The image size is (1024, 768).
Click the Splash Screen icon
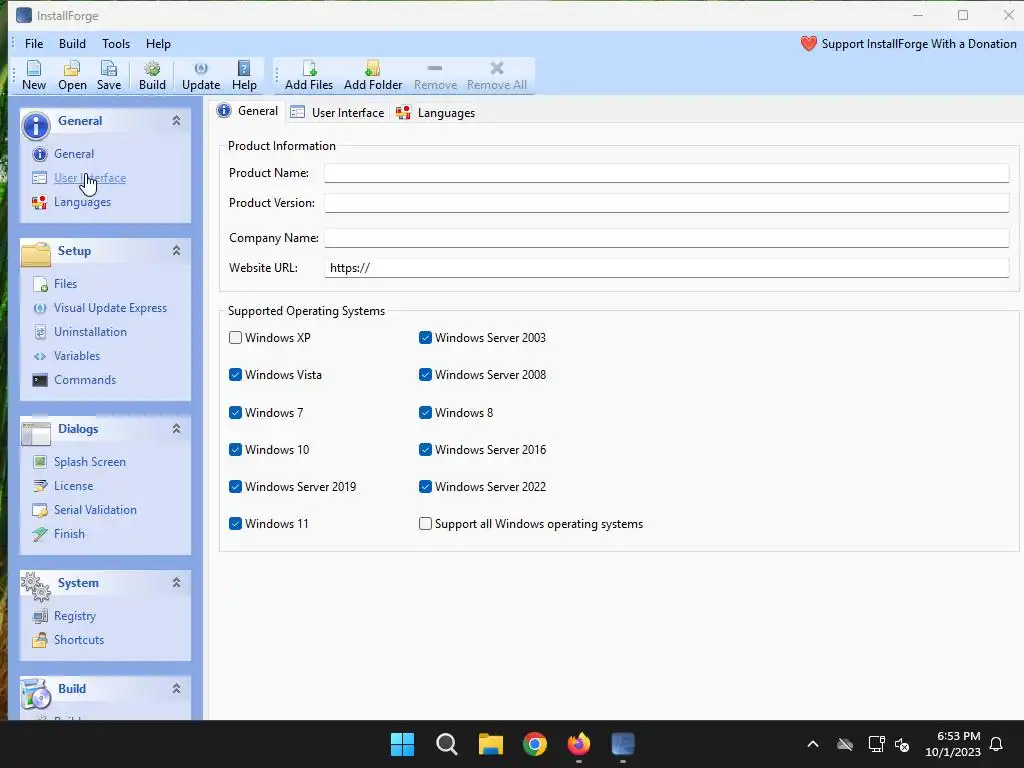click(40, 462)
